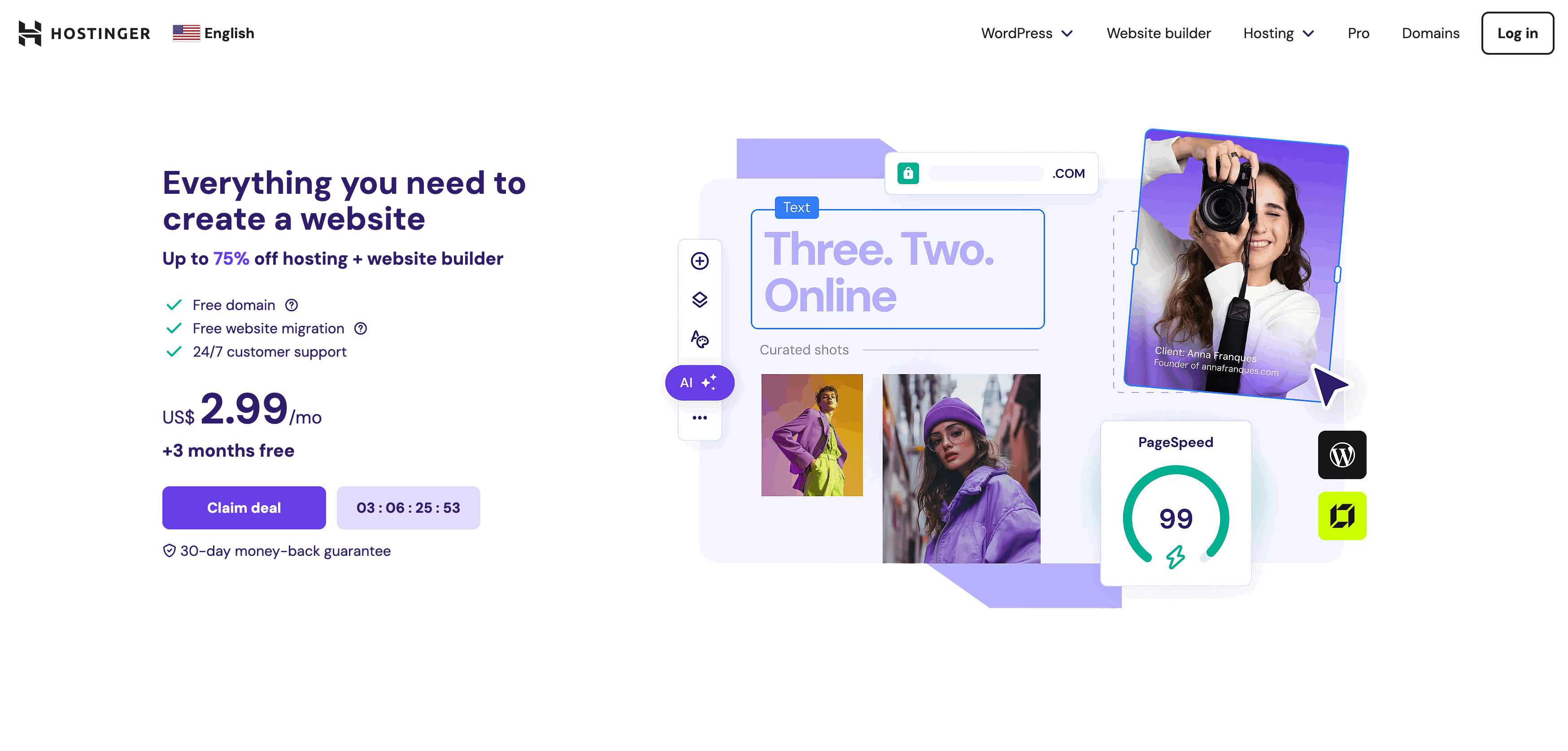Click the WordPress logo tile
This screenshot has height=751, width=1568.
point(1342,455)
